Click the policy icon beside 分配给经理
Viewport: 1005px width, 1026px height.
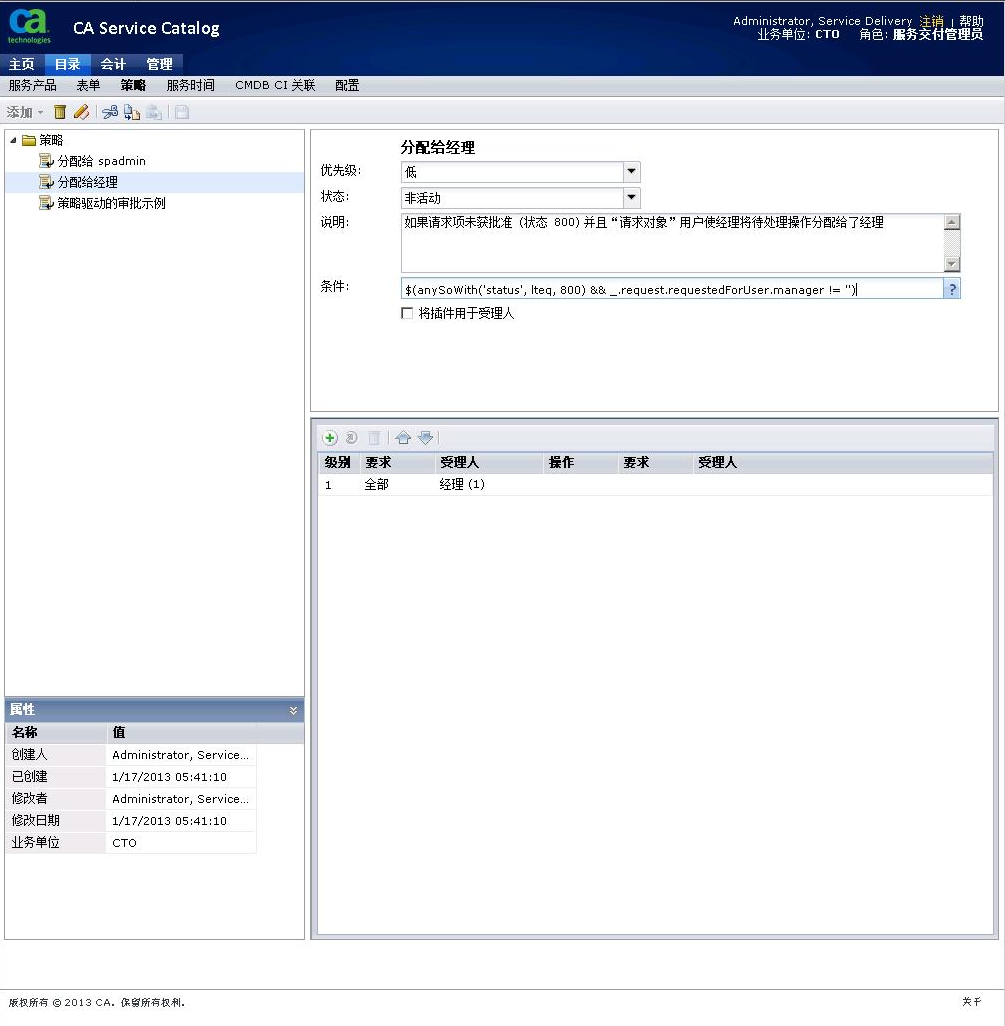tap(46, 182)
